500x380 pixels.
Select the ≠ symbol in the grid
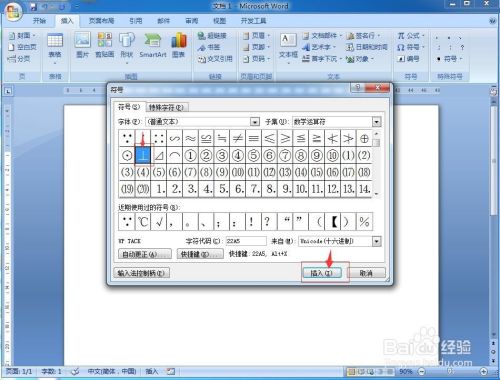238,138
